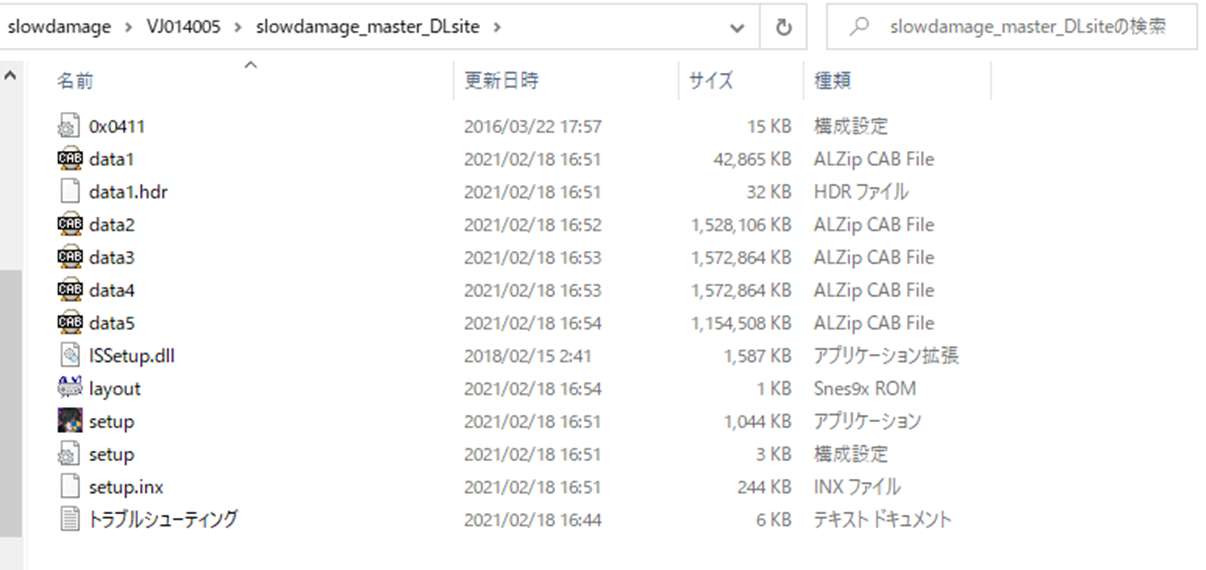This screenshot has height=570, width=1206.
Task: Expand chevron after VJ014005 in breadcrumb
Action: pyautogui.click(x=237, y=28)
